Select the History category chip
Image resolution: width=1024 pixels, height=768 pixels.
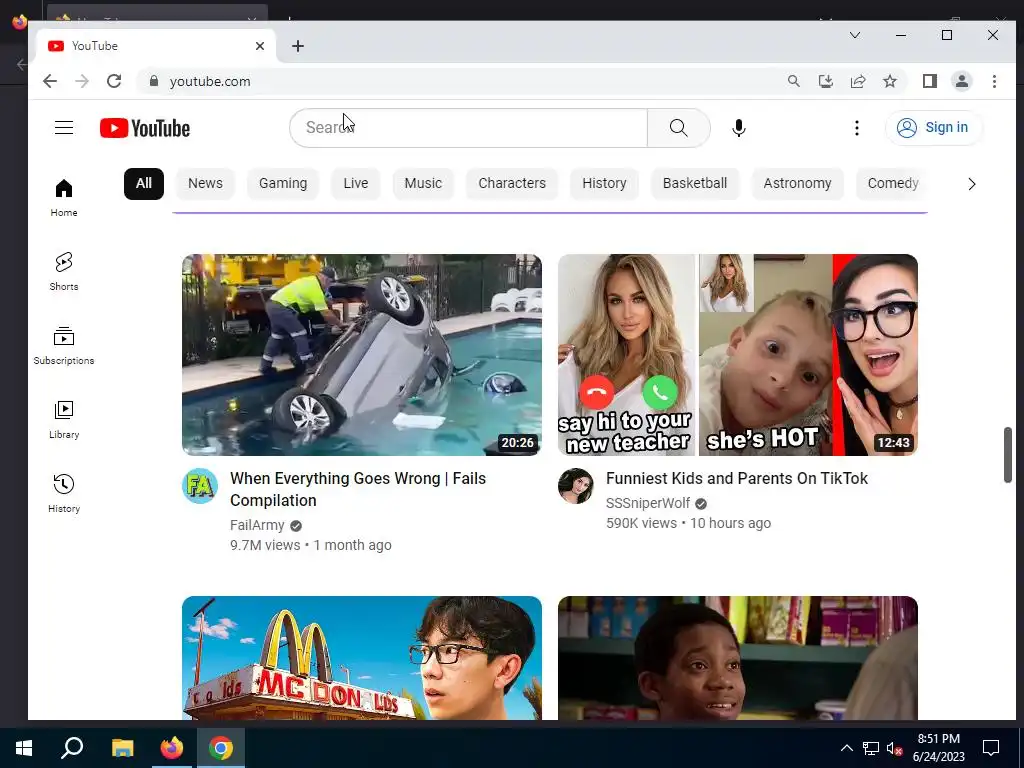click(604, 184)
